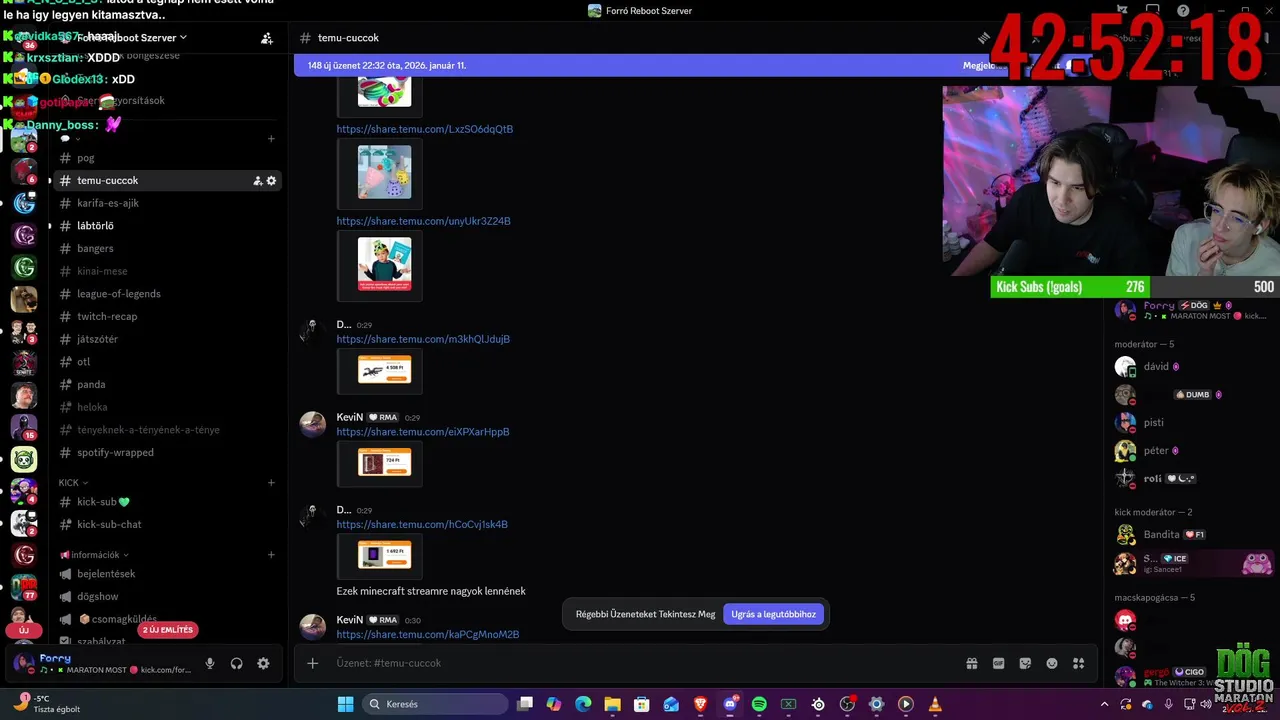Open link share.temu.com/kaPCgMnoM2B
1280x720 pixels.
[428, 634]
